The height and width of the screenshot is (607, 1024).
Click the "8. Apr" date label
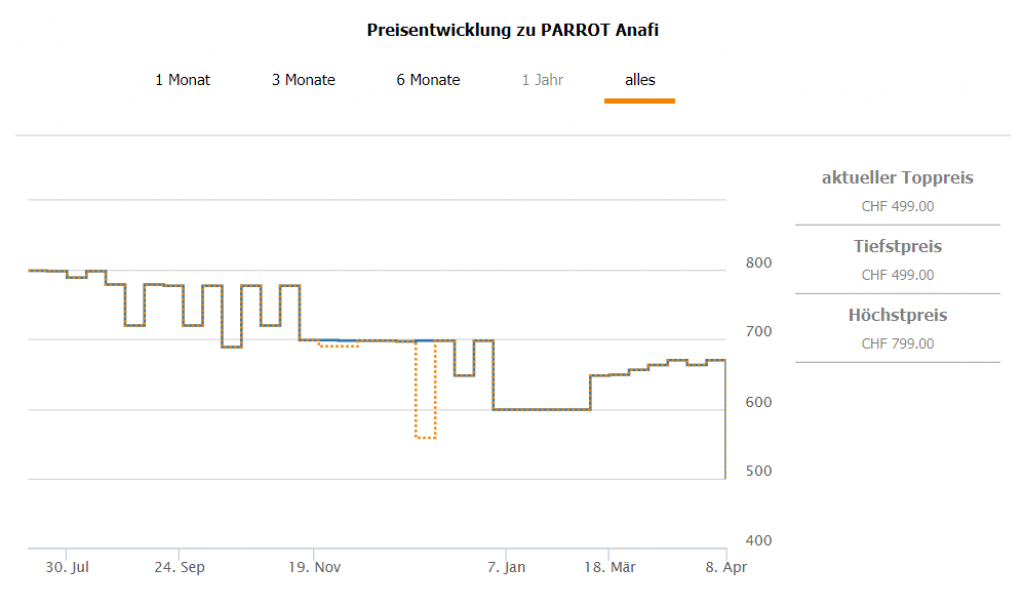[725, 567]
